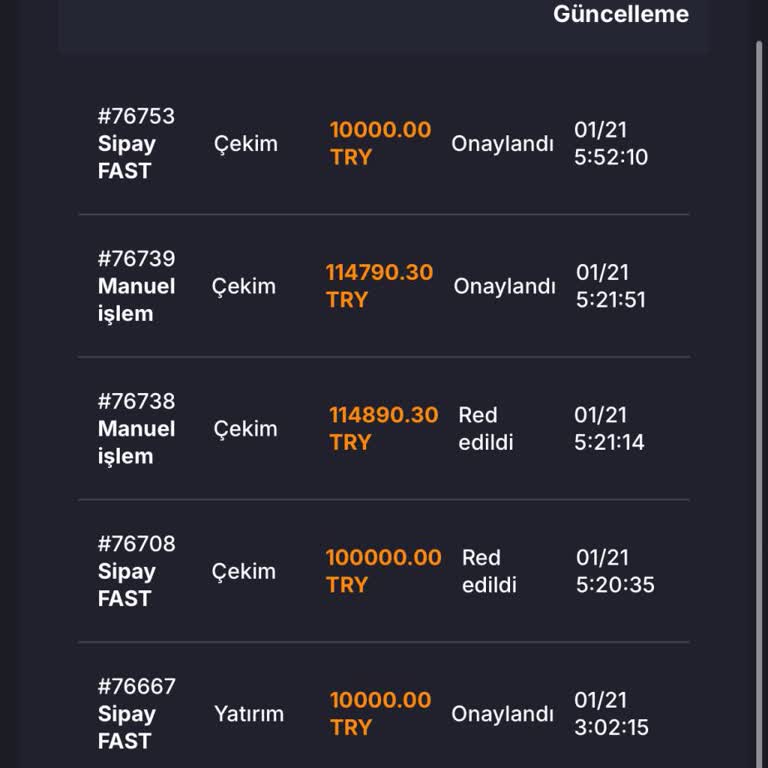Select the 100000.00 TRY amount
Viewport: 768px width, 768px height.
[x=383, y=571]
